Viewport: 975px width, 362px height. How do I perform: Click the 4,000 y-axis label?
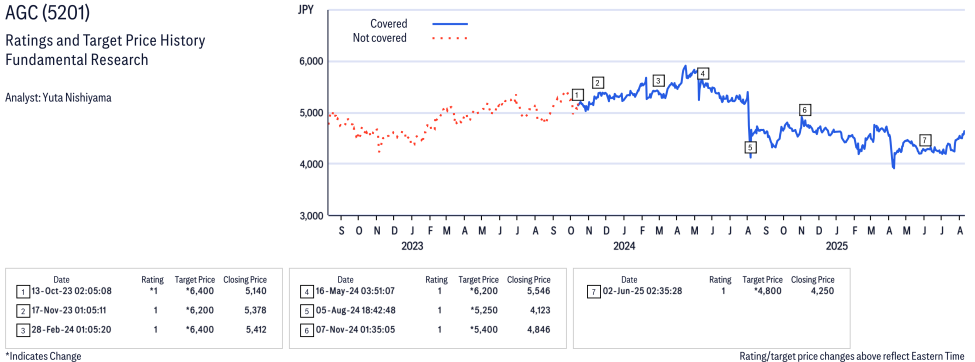click(312, 164)
